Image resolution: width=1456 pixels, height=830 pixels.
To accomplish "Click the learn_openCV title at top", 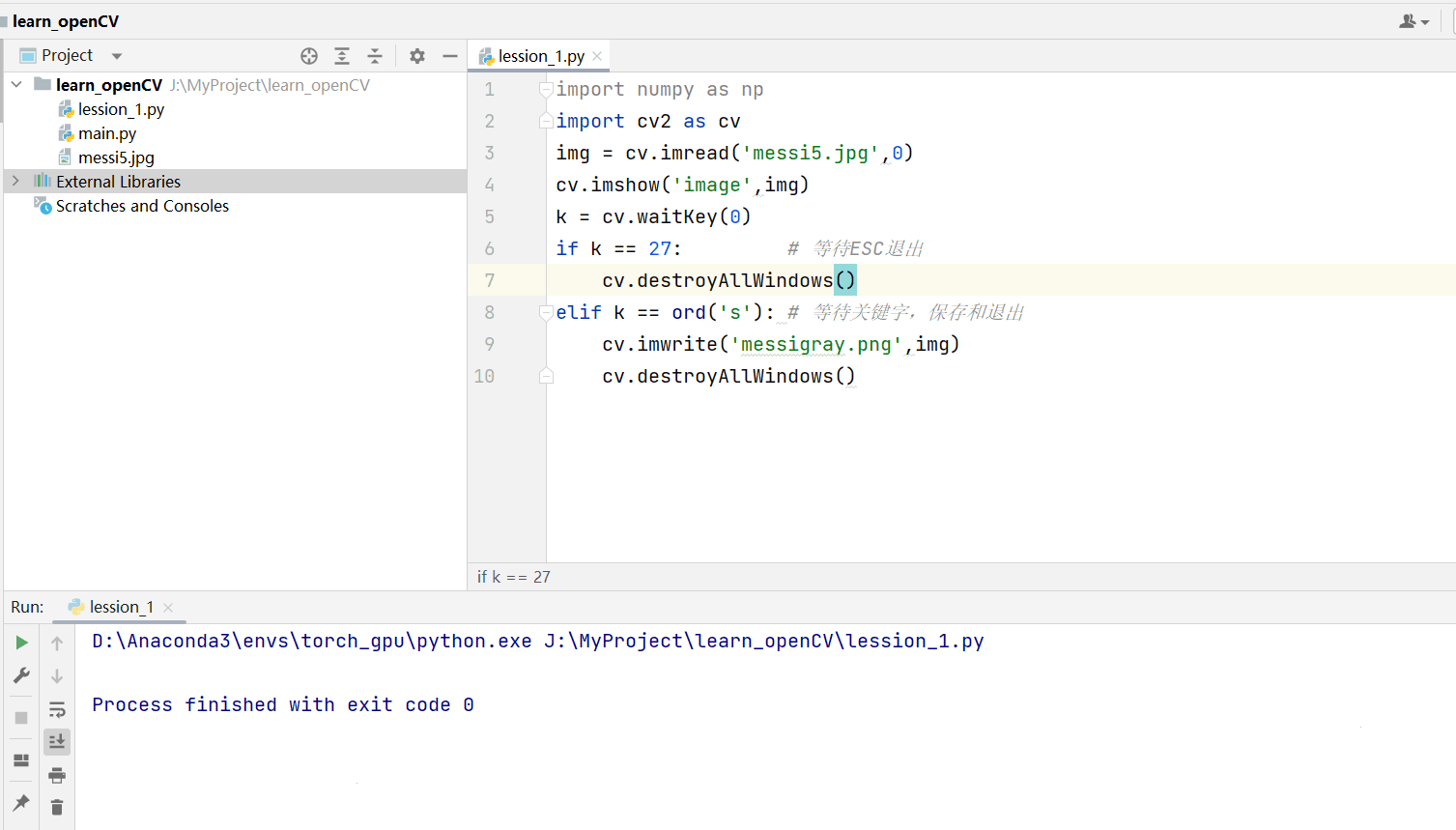I will click(x=66, y=21).
